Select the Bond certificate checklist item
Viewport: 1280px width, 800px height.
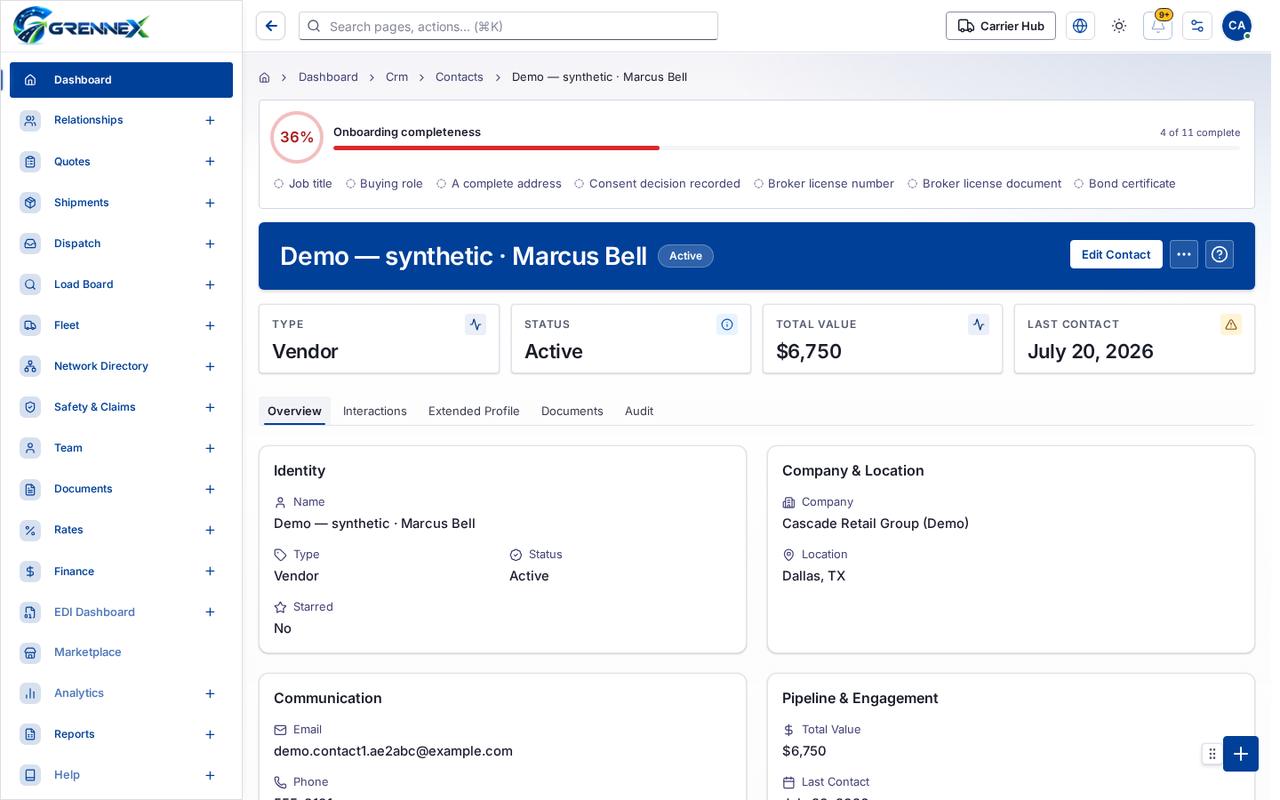[x=1125, y=184]
